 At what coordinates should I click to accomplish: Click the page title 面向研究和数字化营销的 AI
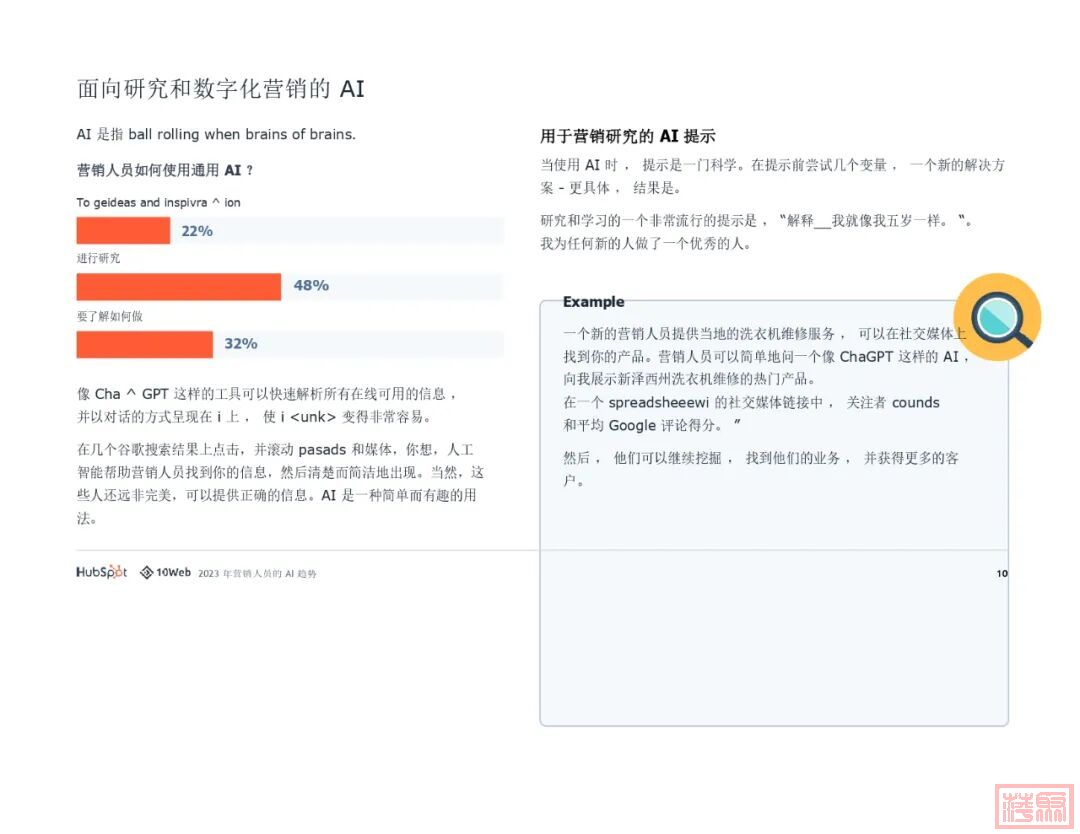pos(221,89)
